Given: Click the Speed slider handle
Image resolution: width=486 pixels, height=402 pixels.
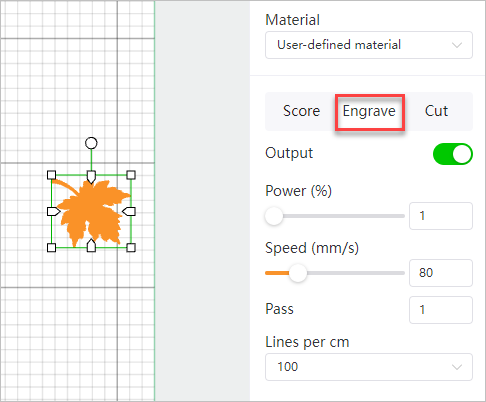Looking at the screenshot, I should click(298, 273).
